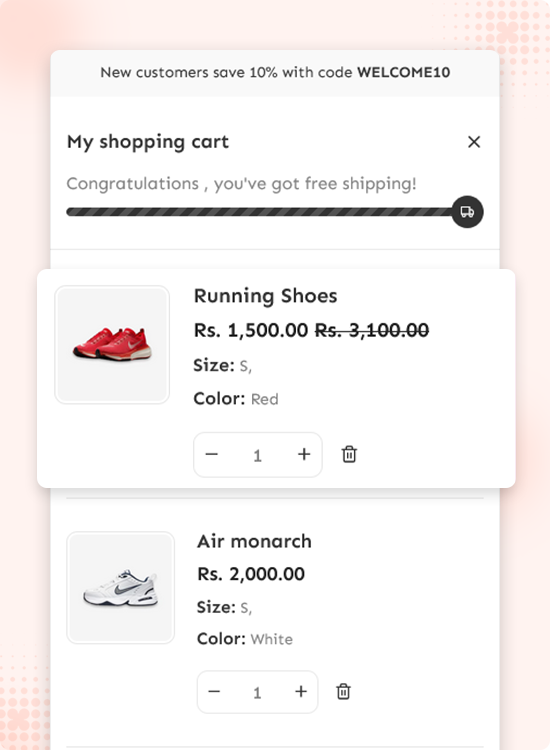Open the red Running Shoes thumbnail
The width and height of the screenshot is (550, 750).
tap(112, 345)
